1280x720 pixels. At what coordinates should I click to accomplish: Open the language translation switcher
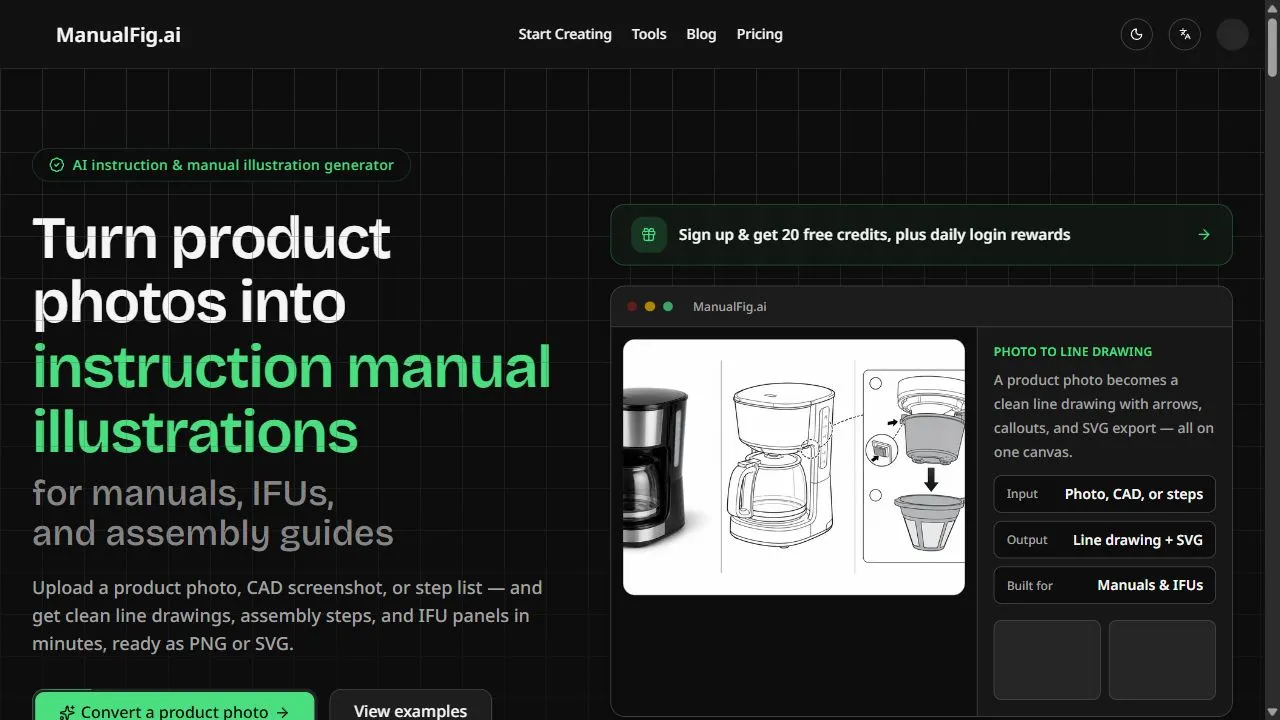(1185, 34)
